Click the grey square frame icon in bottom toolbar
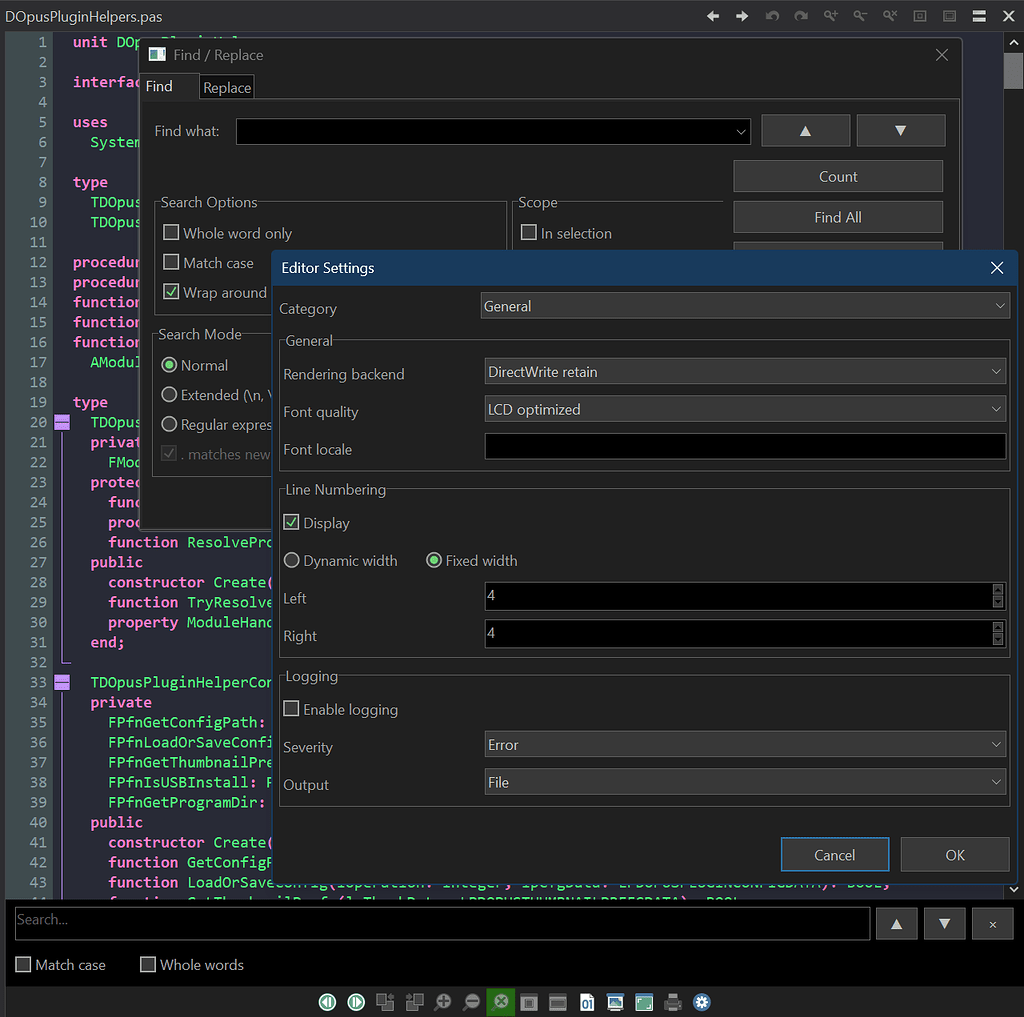 [x=529, y=1001]
